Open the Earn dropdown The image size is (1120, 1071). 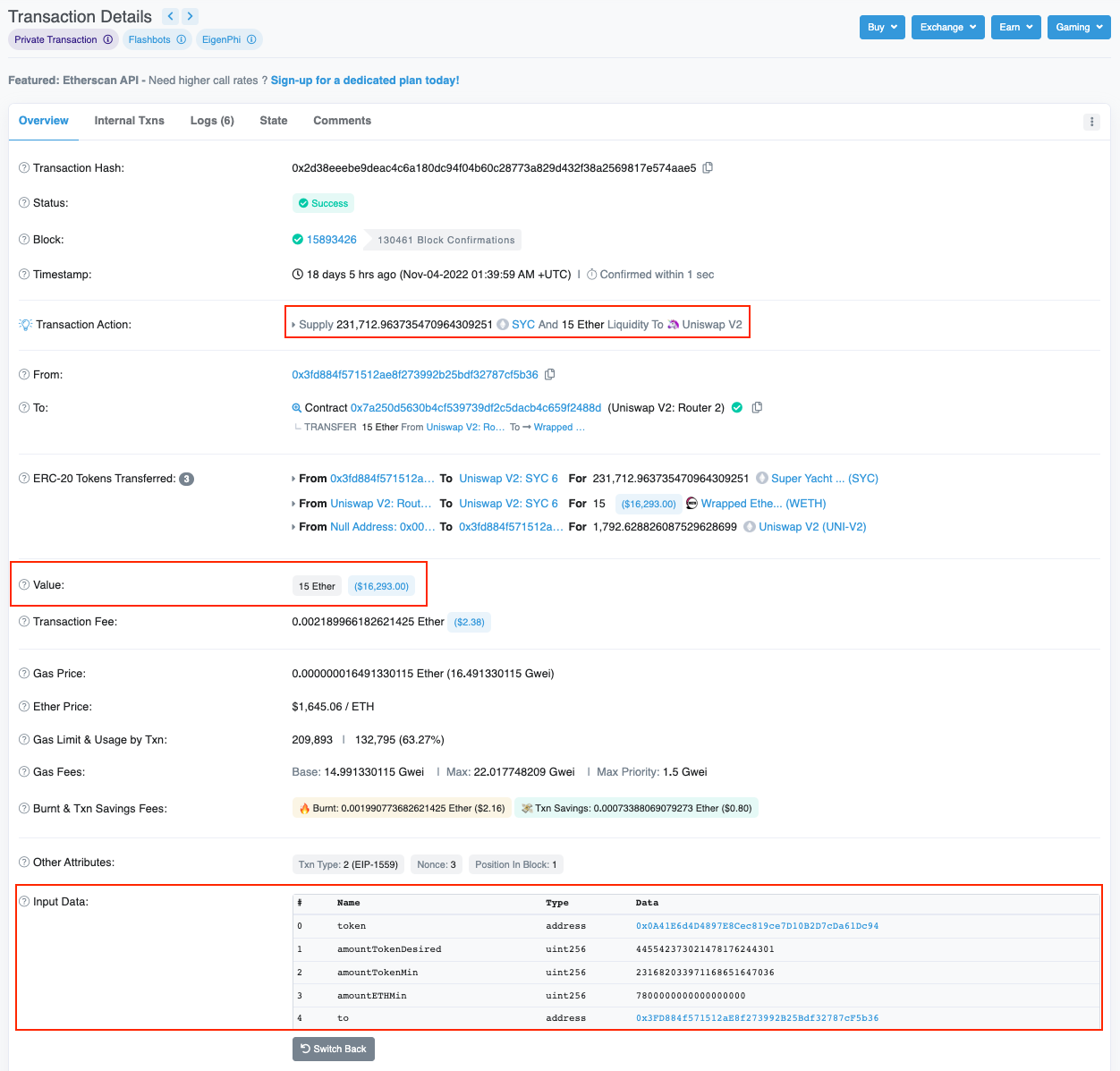coord(1016,27)
